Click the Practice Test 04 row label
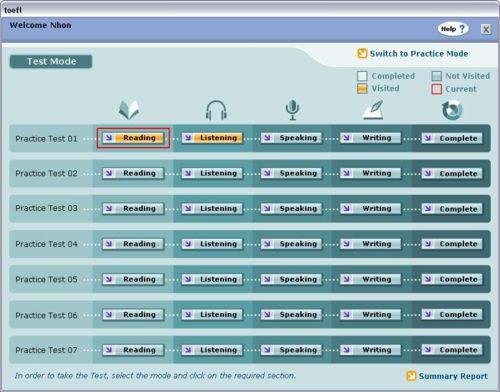The image size is (500, 392). pyautogui.click(x=46, y=244)
